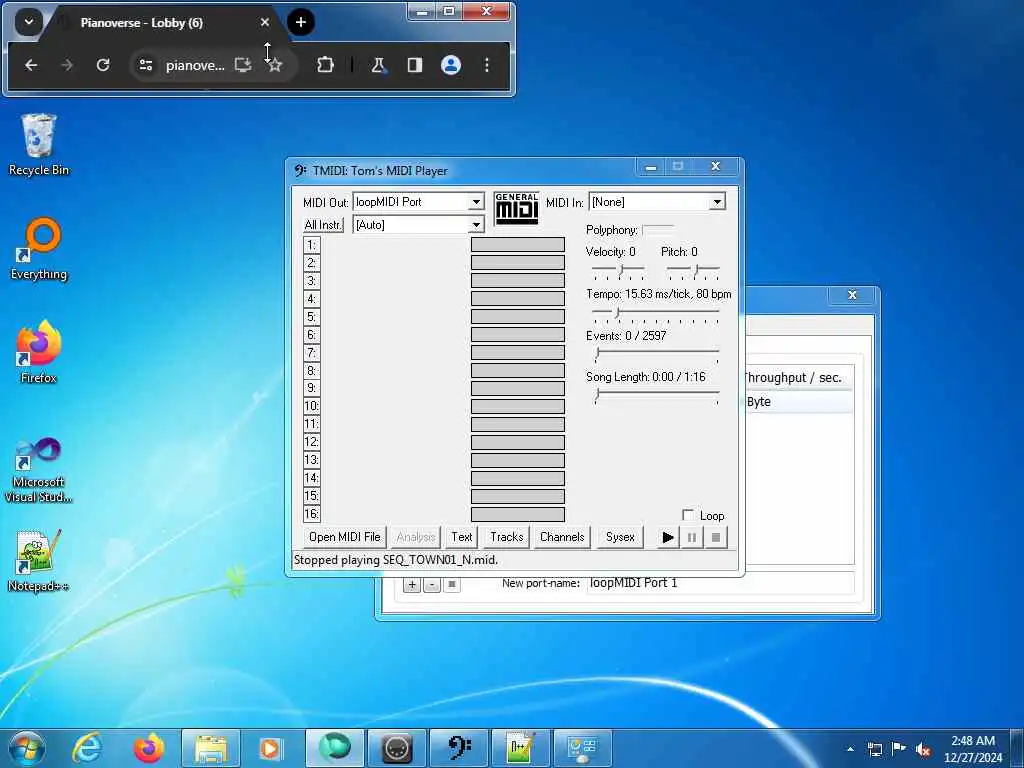Toggle channel 13 button

click(312, 460)
